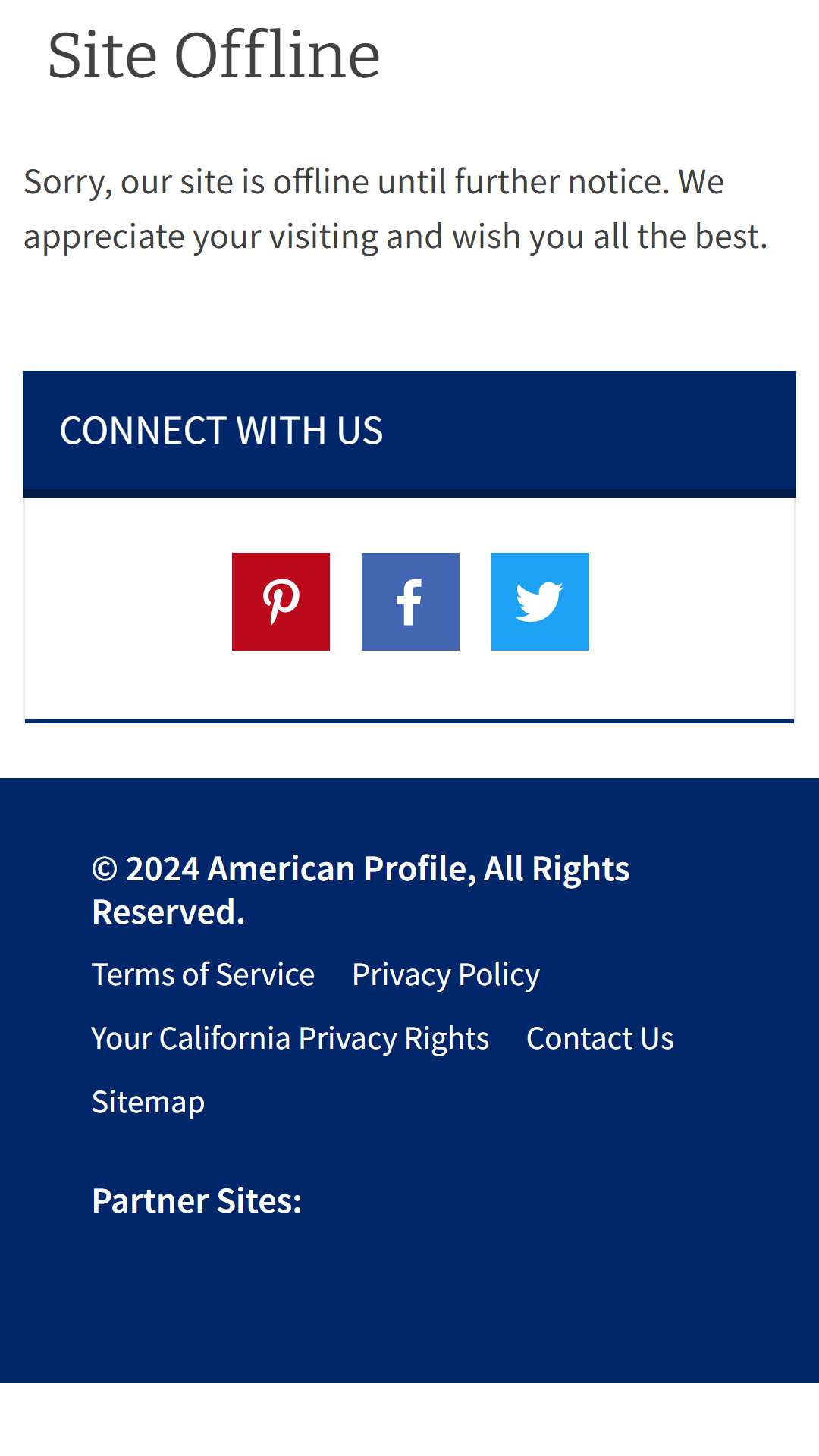
Task: Open the red Pinterest icon
Action: click(281, 601)
